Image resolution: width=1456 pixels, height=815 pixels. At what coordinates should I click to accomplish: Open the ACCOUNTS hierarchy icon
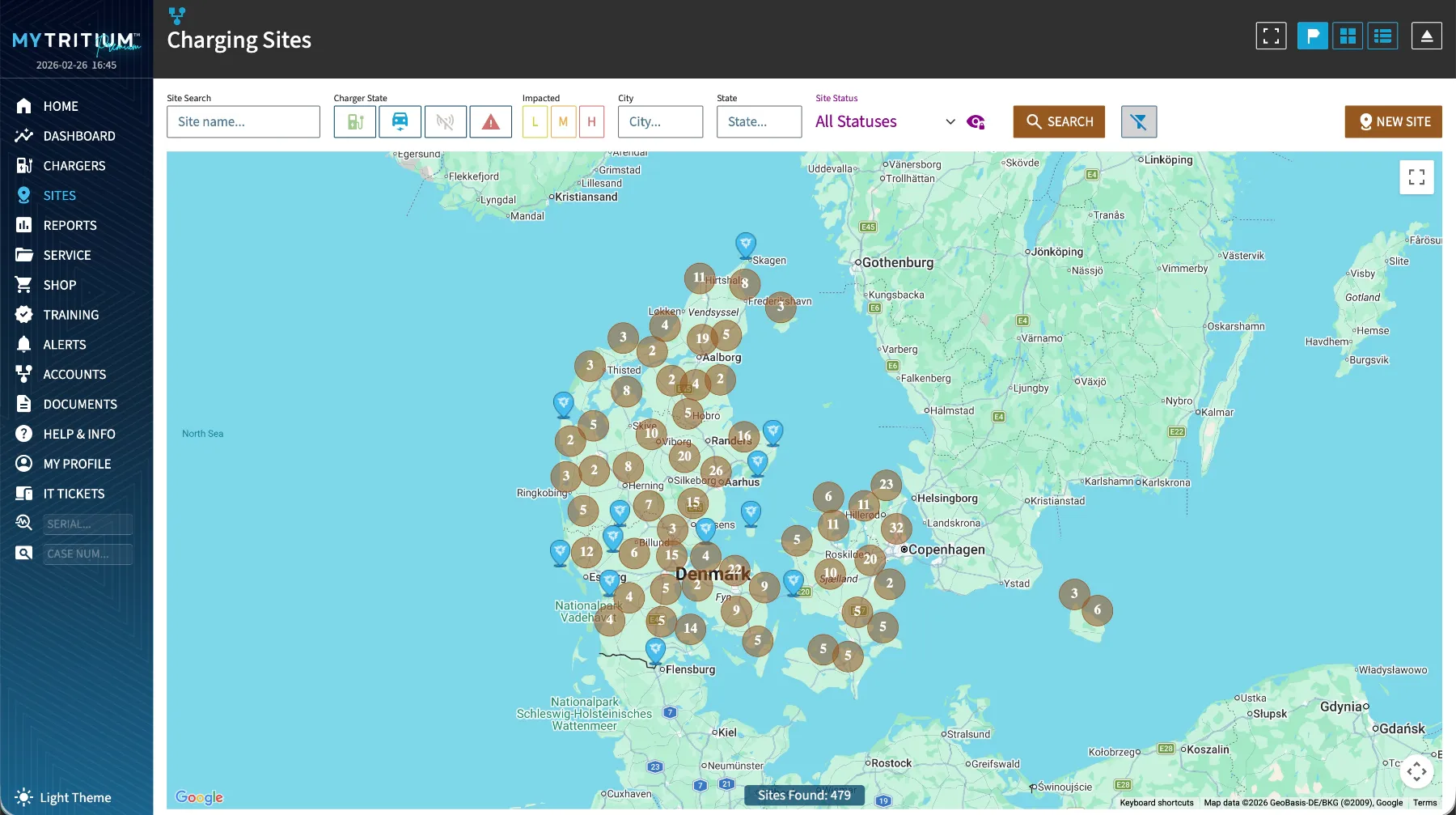tap(24, 374)
